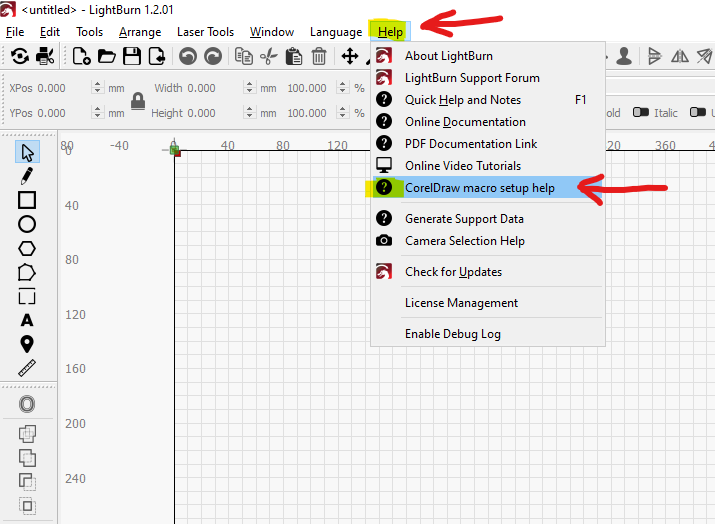The height and width of the screenshot is (524, 715).
Task: Open Camera Selection Help
Action: point(488,240)
